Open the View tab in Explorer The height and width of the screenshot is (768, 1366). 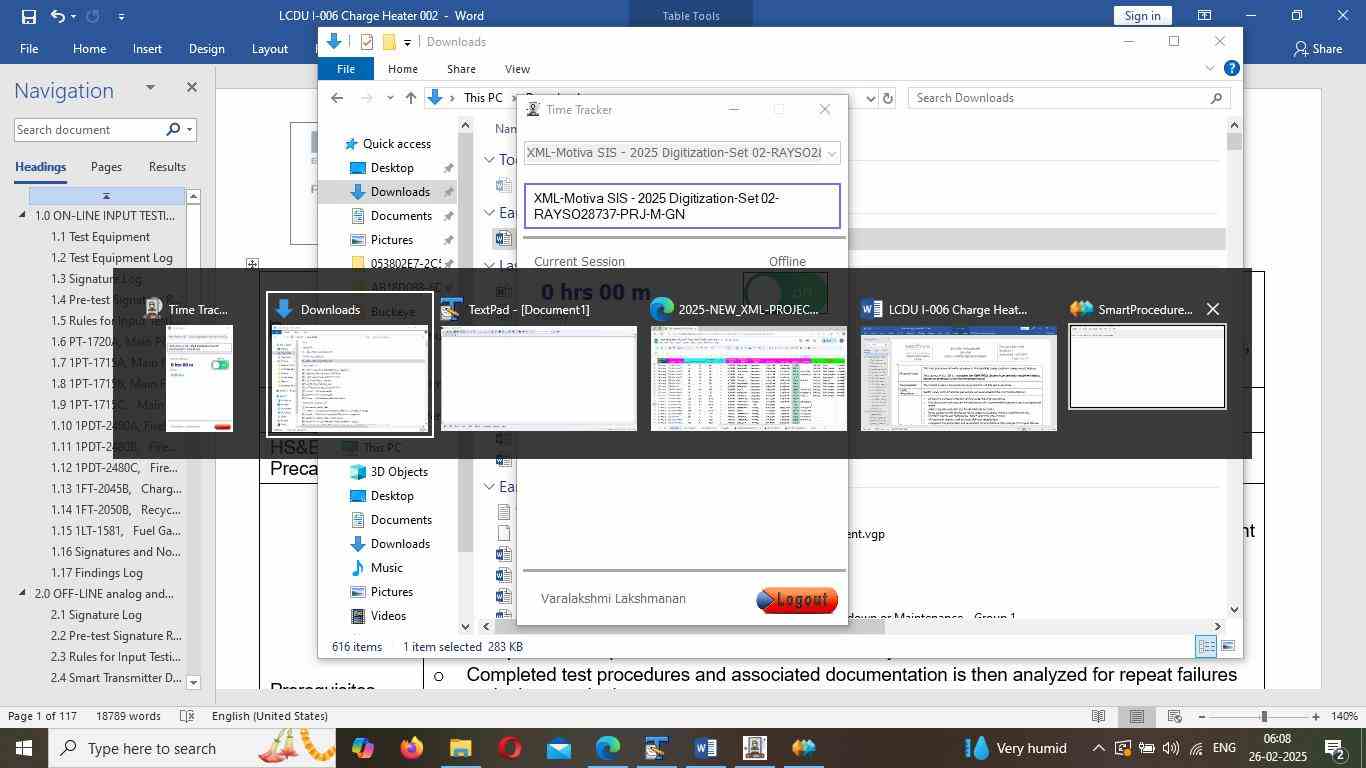coord(517,69)
